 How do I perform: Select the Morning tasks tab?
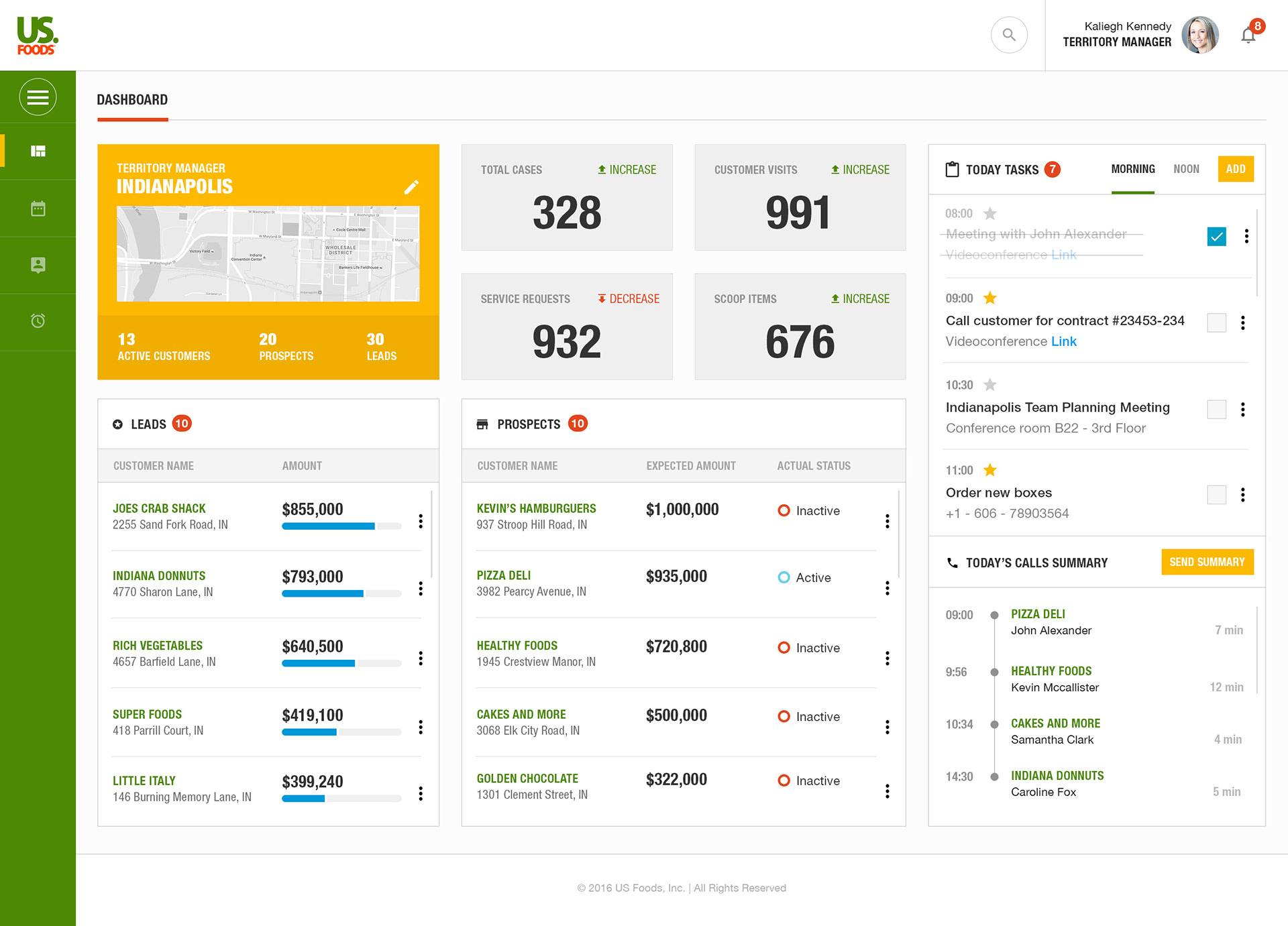click(x=1132, y=169)
